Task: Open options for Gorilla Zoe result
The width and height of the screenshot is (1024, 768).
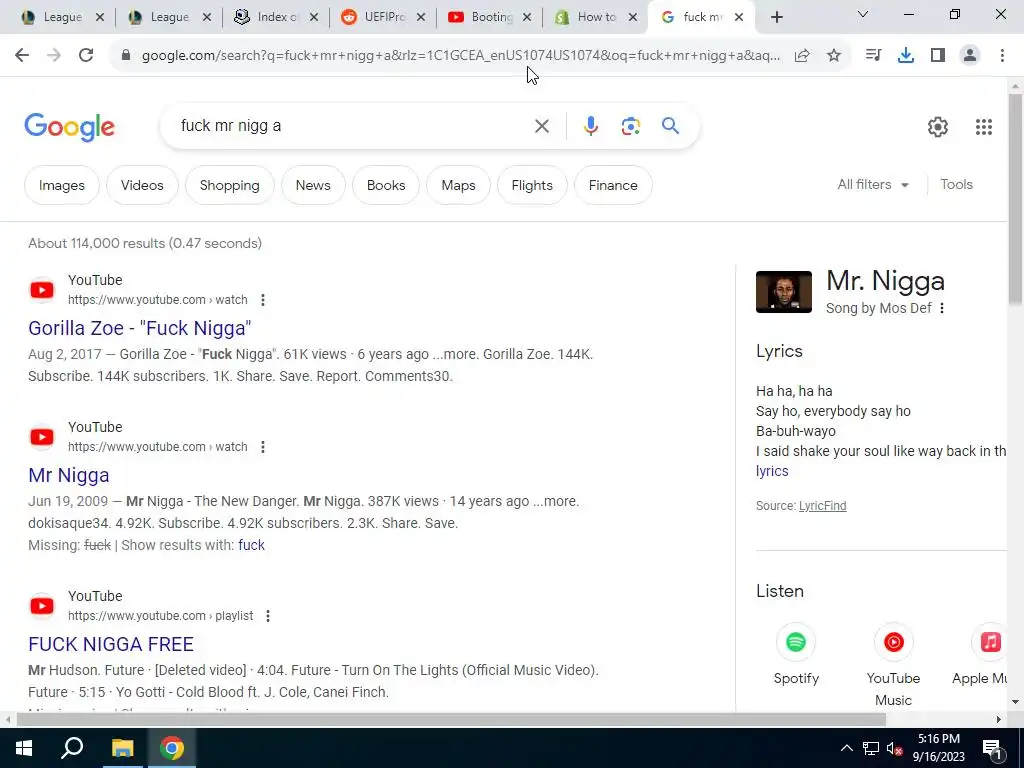Action: click(263, 300)
